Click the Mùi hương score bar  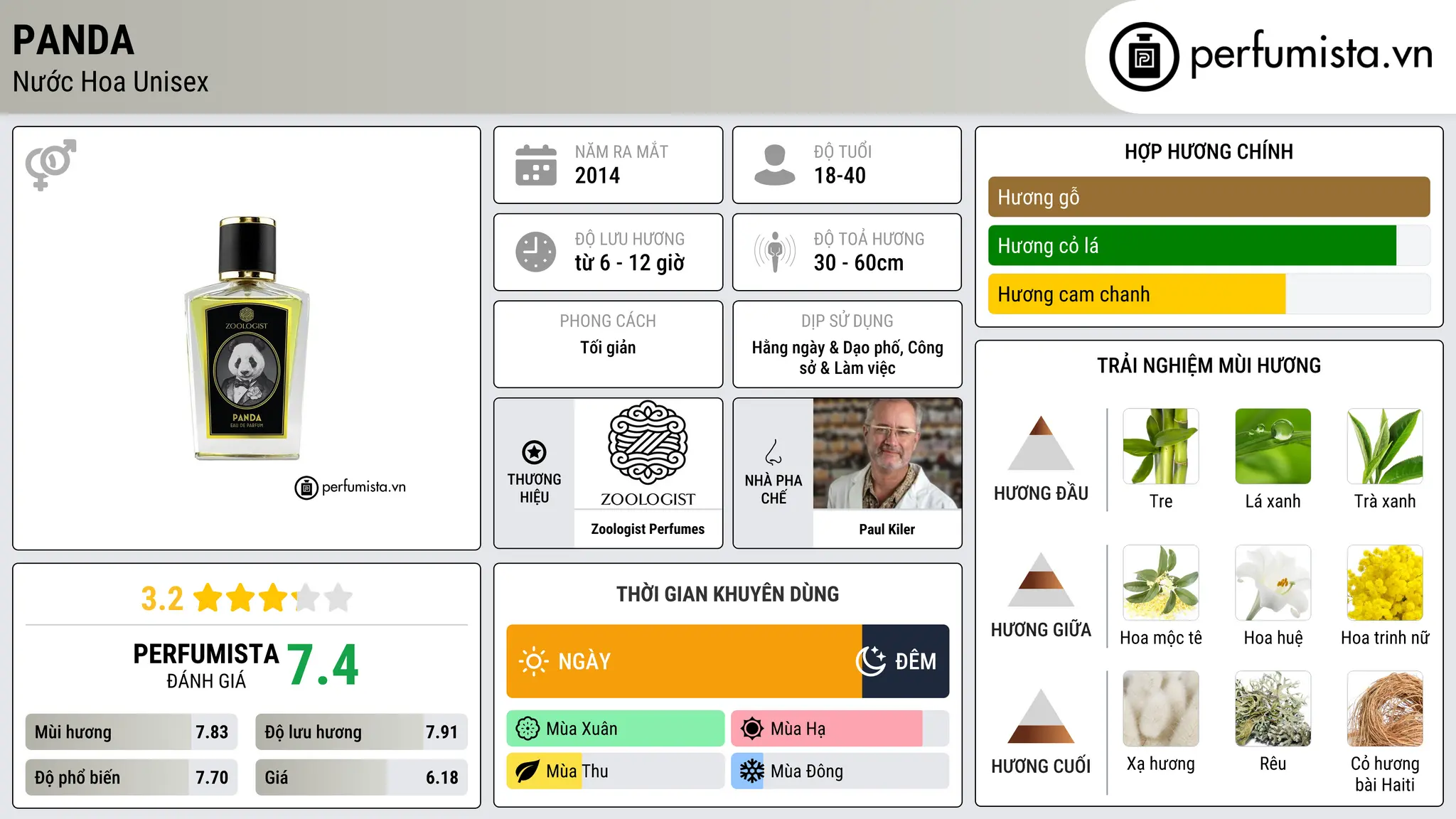pos(132,732)
